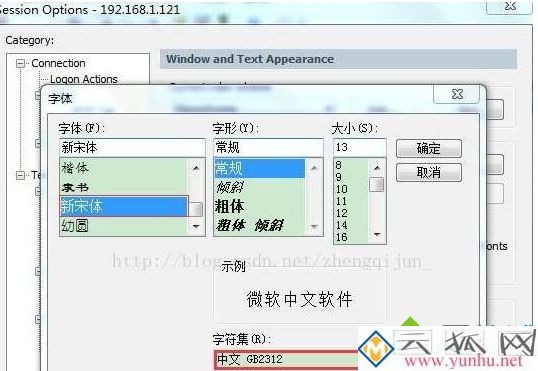
Task: Select 常规 in the style list
Action: click(x=259, y=168)
